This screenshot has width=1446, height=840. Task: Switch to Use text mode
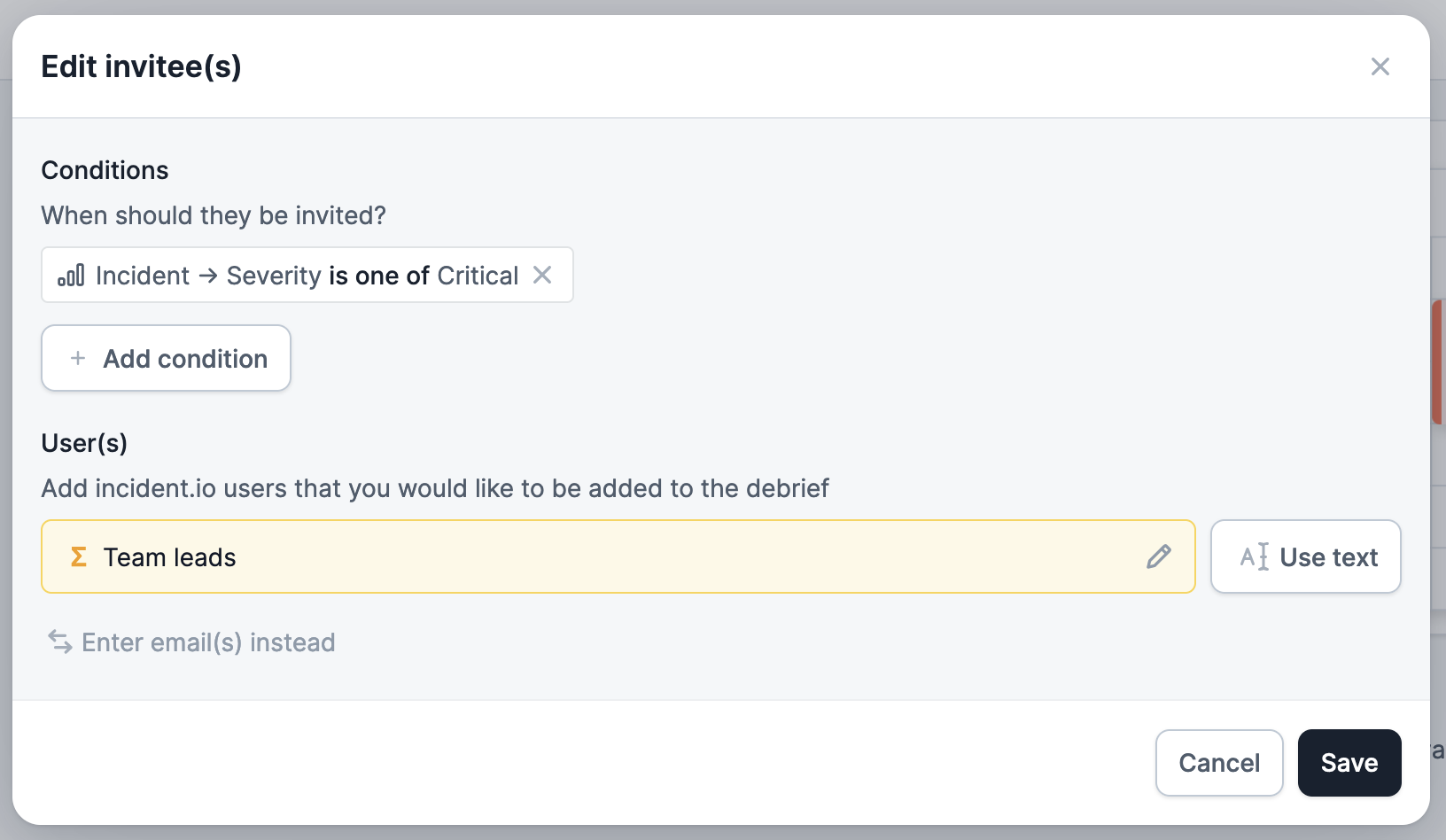pos(1305,556)
